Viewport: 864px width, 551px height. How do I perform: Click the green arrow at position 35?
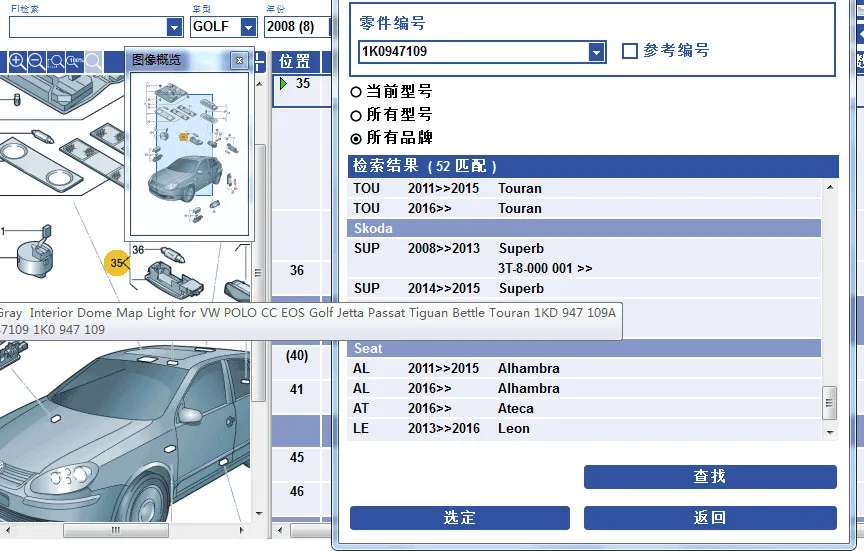283,84
